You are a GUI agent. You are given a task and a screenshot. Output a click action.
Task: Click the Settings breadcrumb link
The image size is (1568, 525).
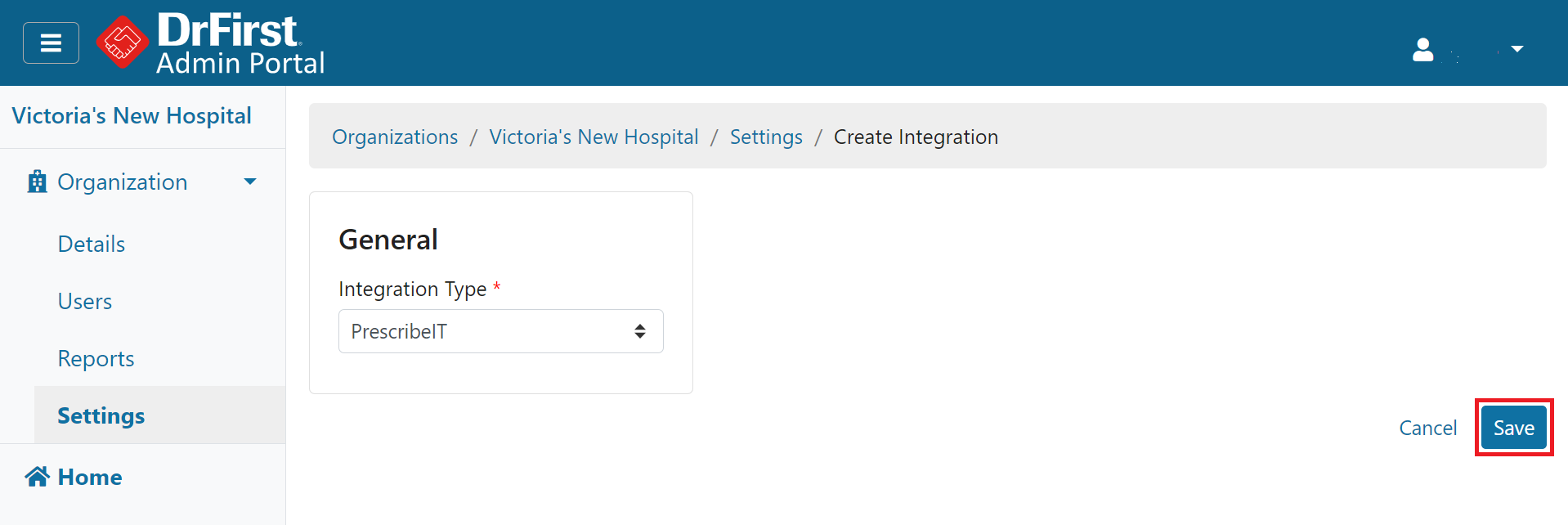766,137
